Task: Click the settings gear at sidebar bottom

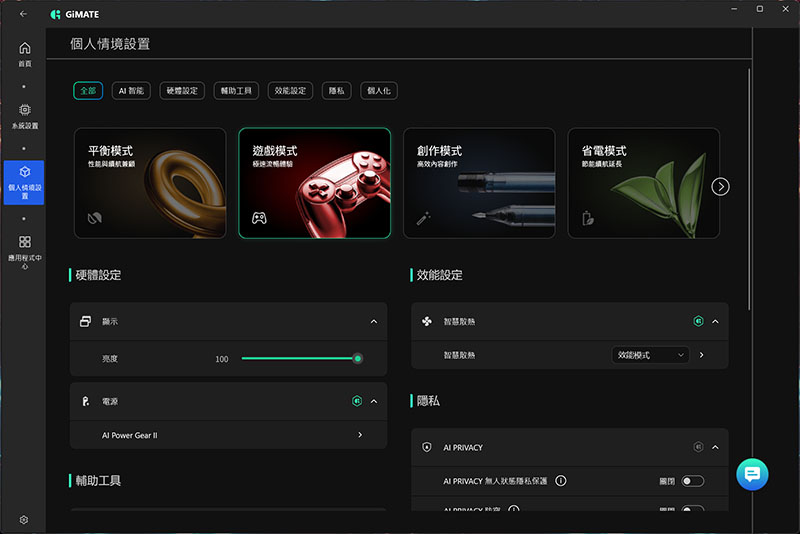Action: (x=24, y=520)
